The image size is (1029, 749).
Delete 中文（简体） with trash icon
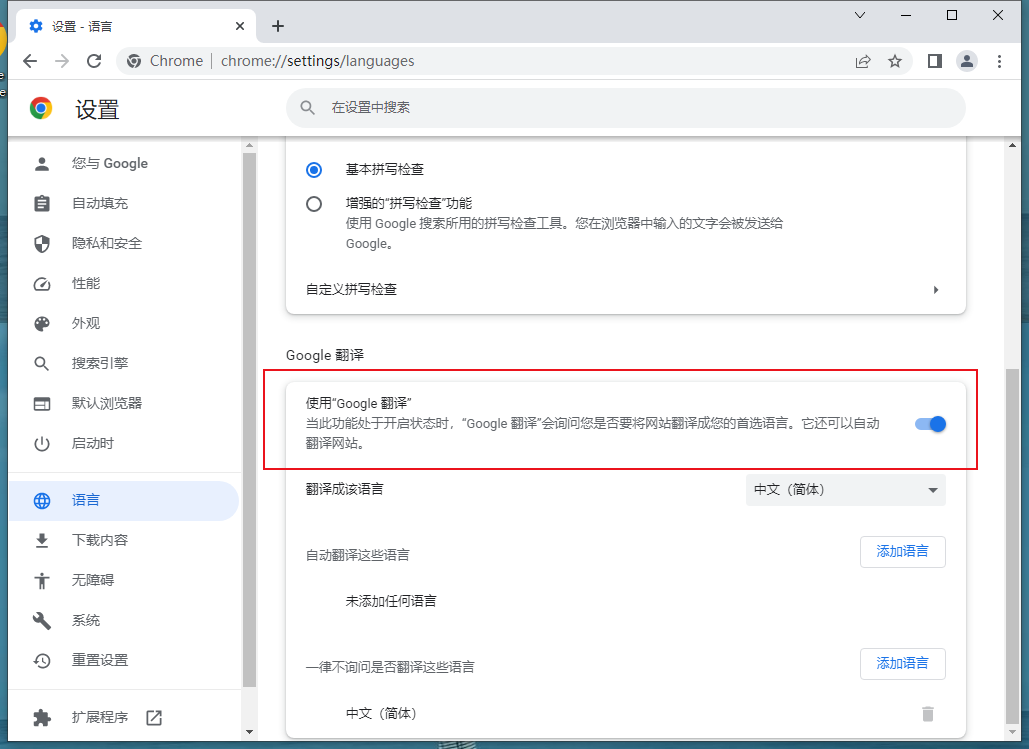click(927, 714)
